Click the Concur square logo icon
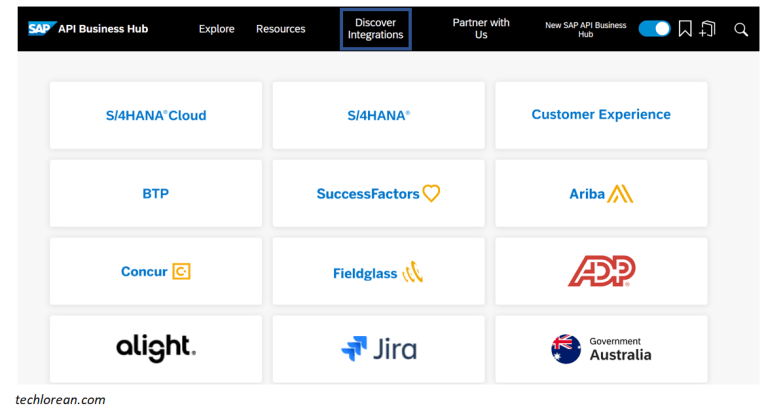The width and height of the screenshot is (766, 410). tap(181, 271)
